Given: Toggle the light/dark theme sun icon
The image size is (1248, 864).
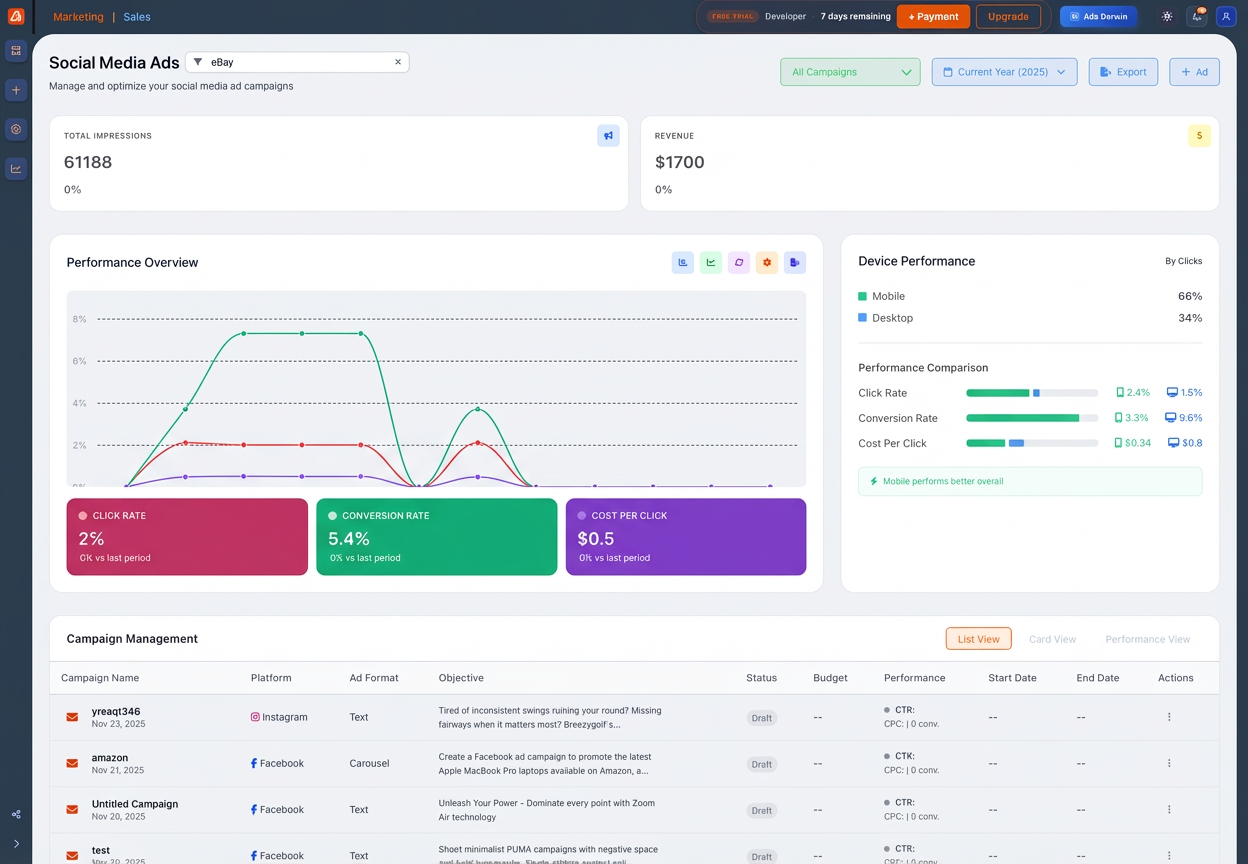Looking at the screenshot, I should (x=1167, y=17).
